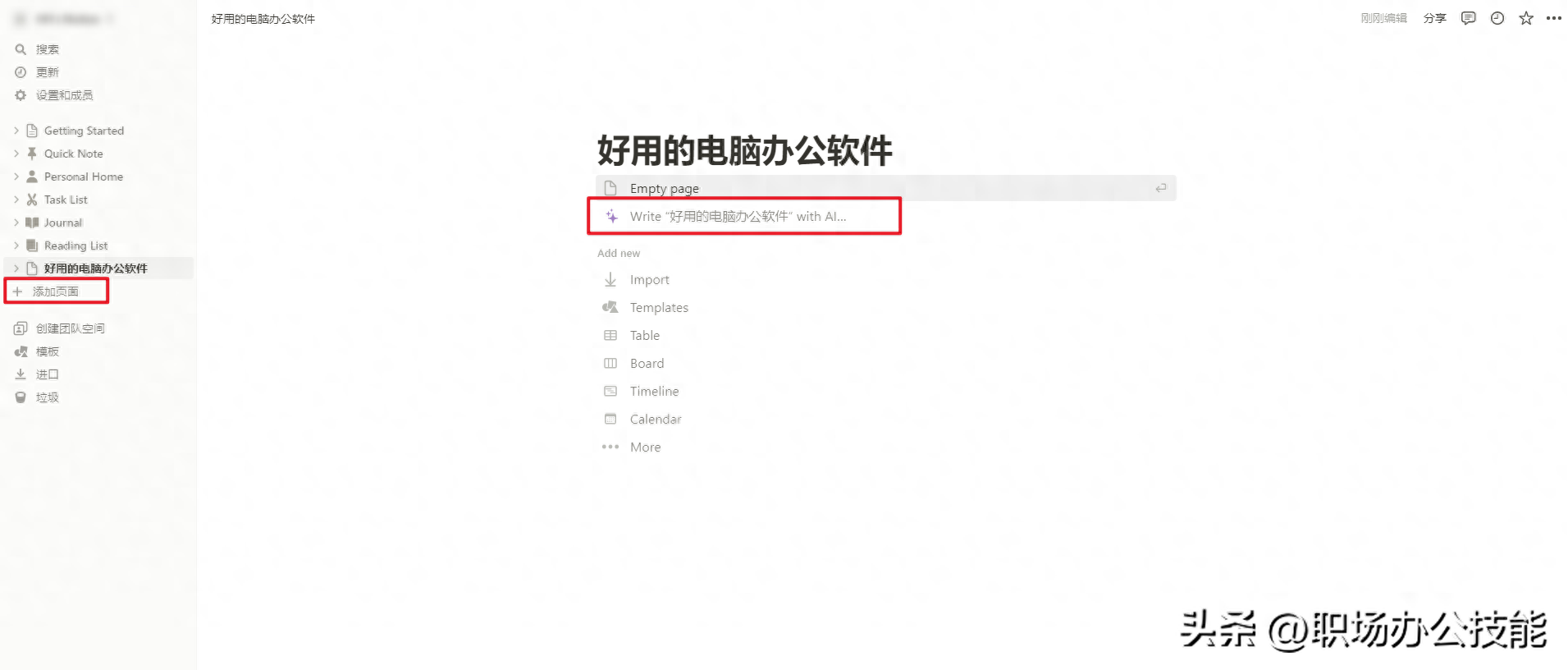Click the sidebar import download icon
This screenshot has height=670, width=1568.
tap(21, 374)
